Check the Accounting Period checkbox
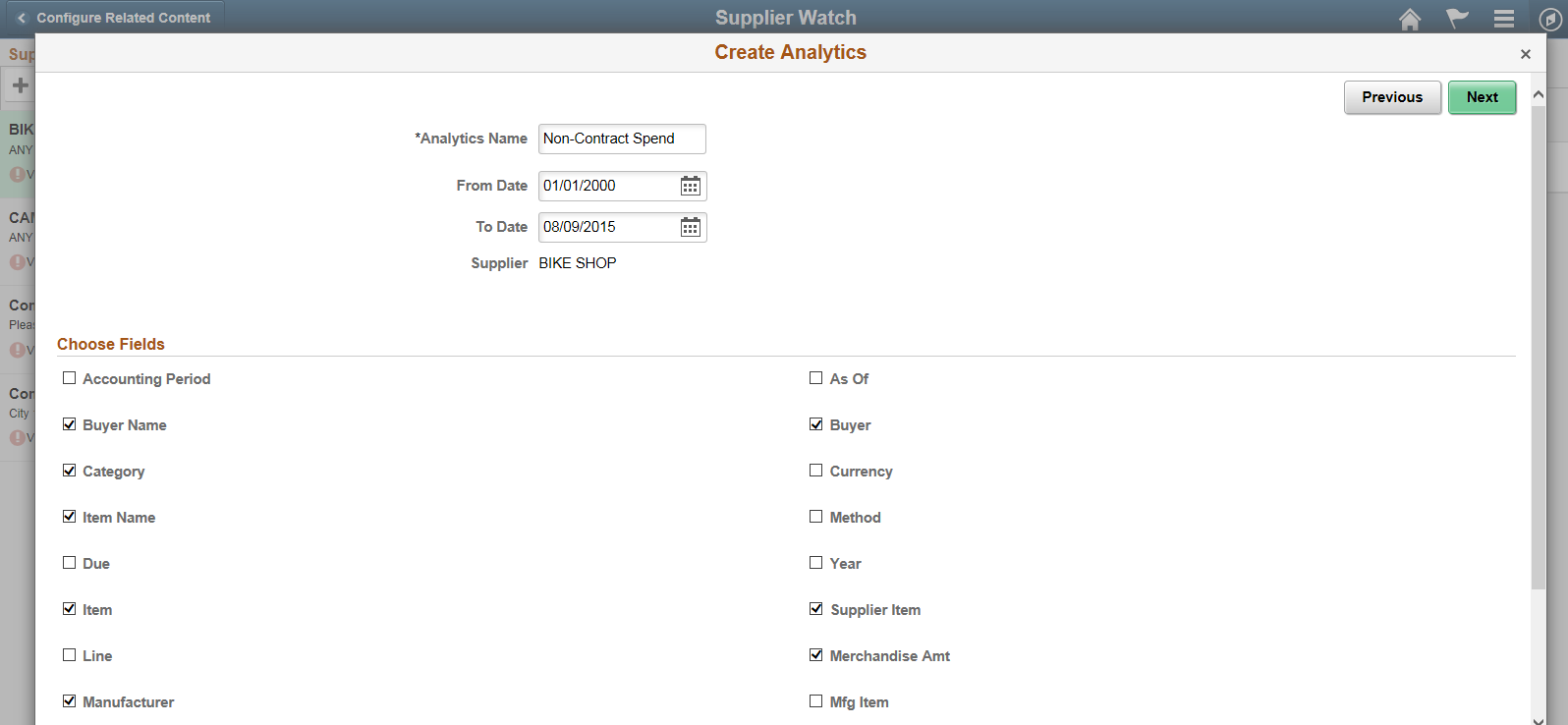The width and height of the screenshot is (1568, 725). coord(69,378)
